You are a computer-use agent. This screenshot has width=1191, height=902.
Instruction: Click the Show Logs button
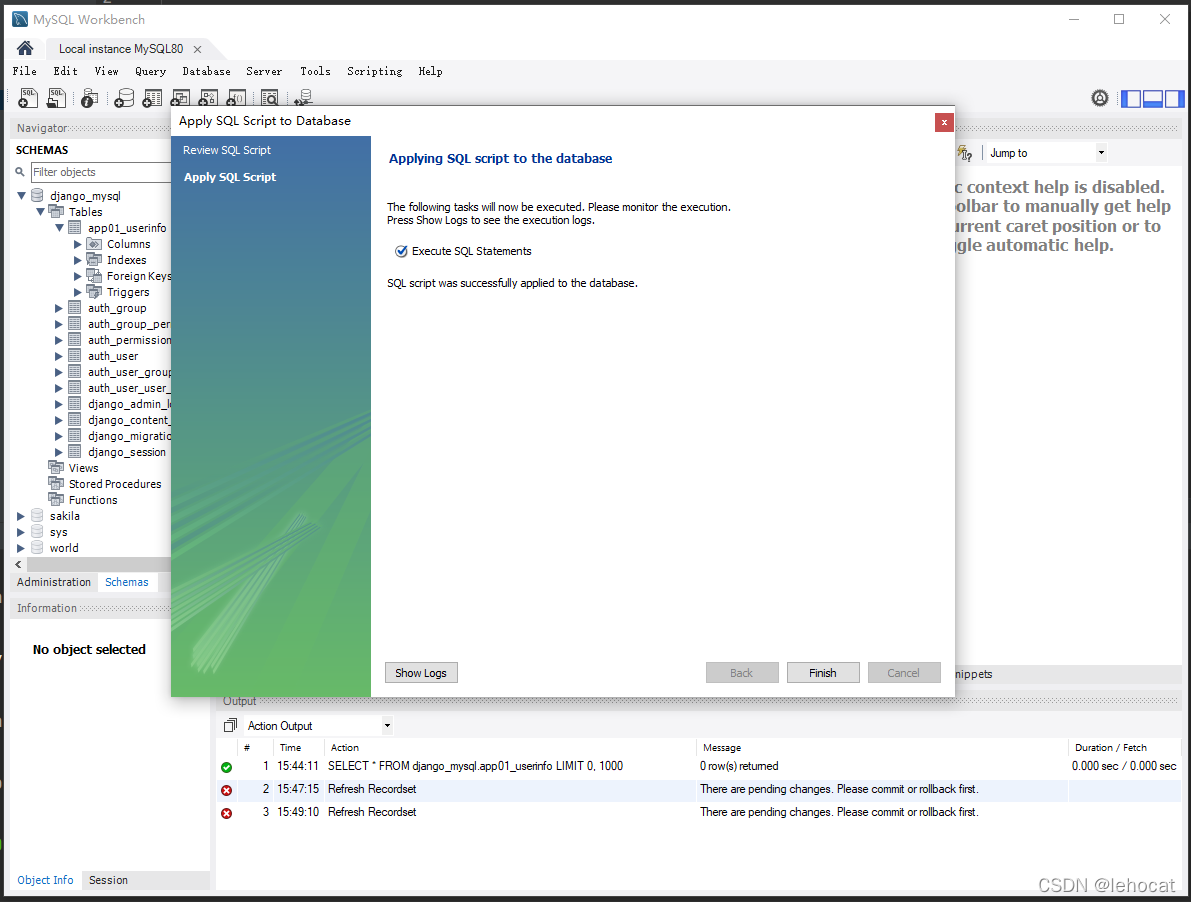point(421,673)
